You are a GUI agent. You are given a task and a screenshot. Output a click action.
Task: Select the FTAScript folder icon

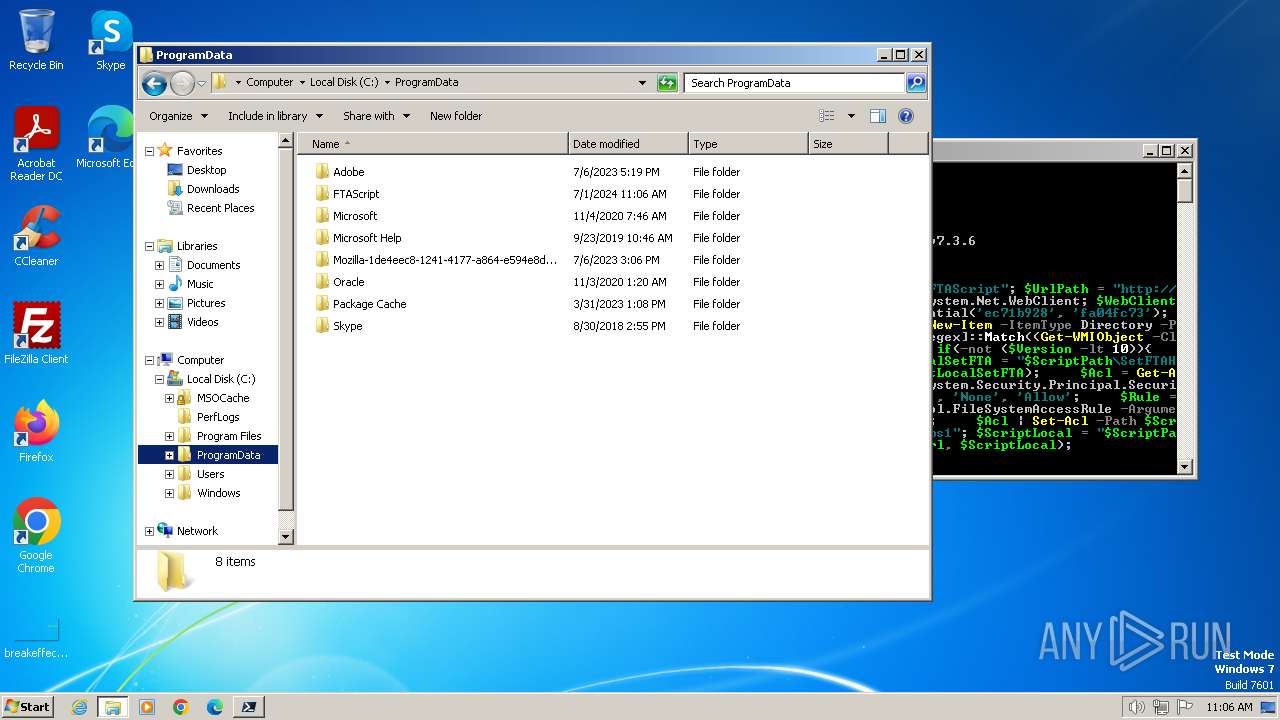point(322,194)
